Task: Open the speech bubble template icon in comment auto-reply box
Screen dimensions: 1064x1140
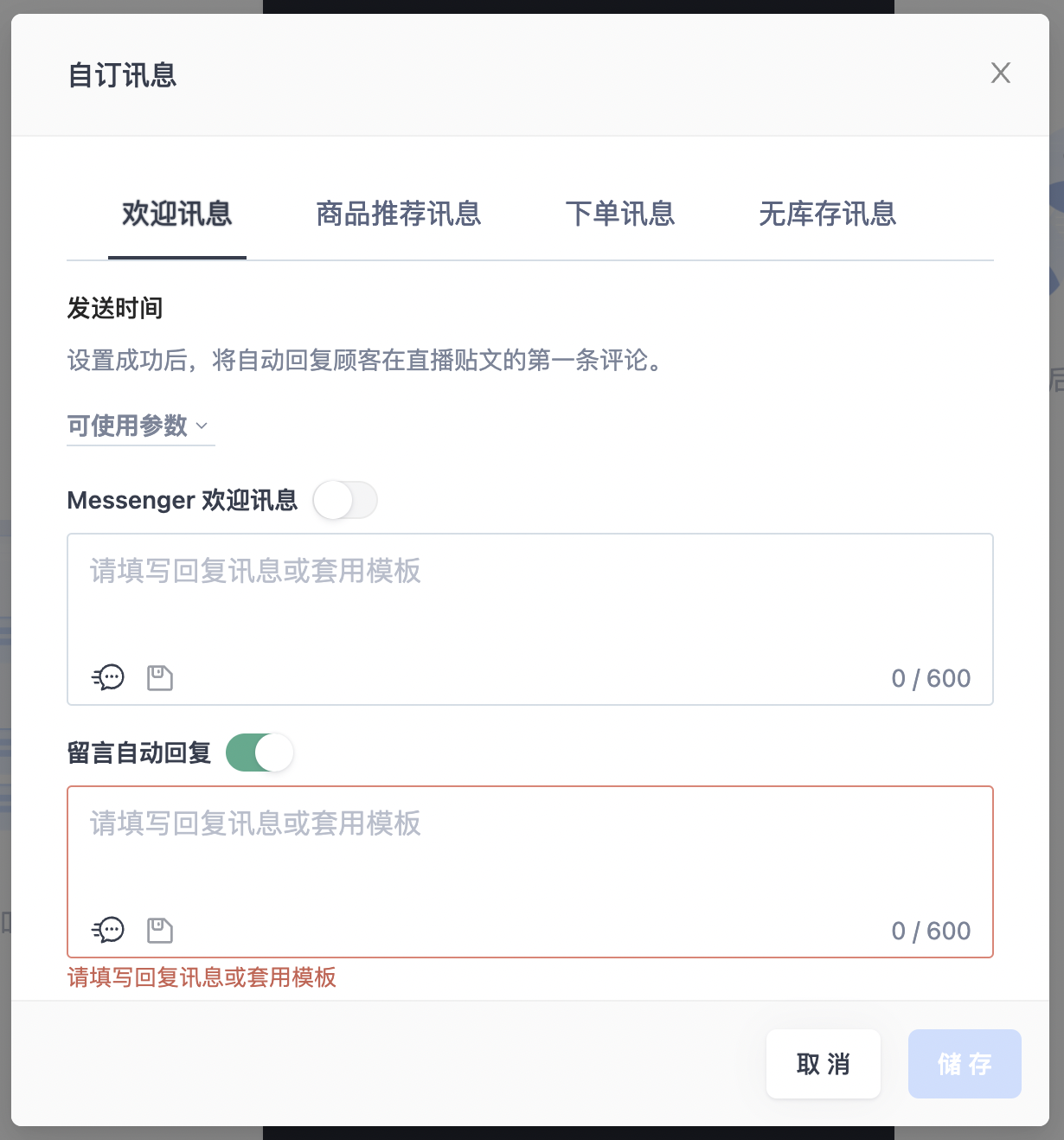Action: 109,931
